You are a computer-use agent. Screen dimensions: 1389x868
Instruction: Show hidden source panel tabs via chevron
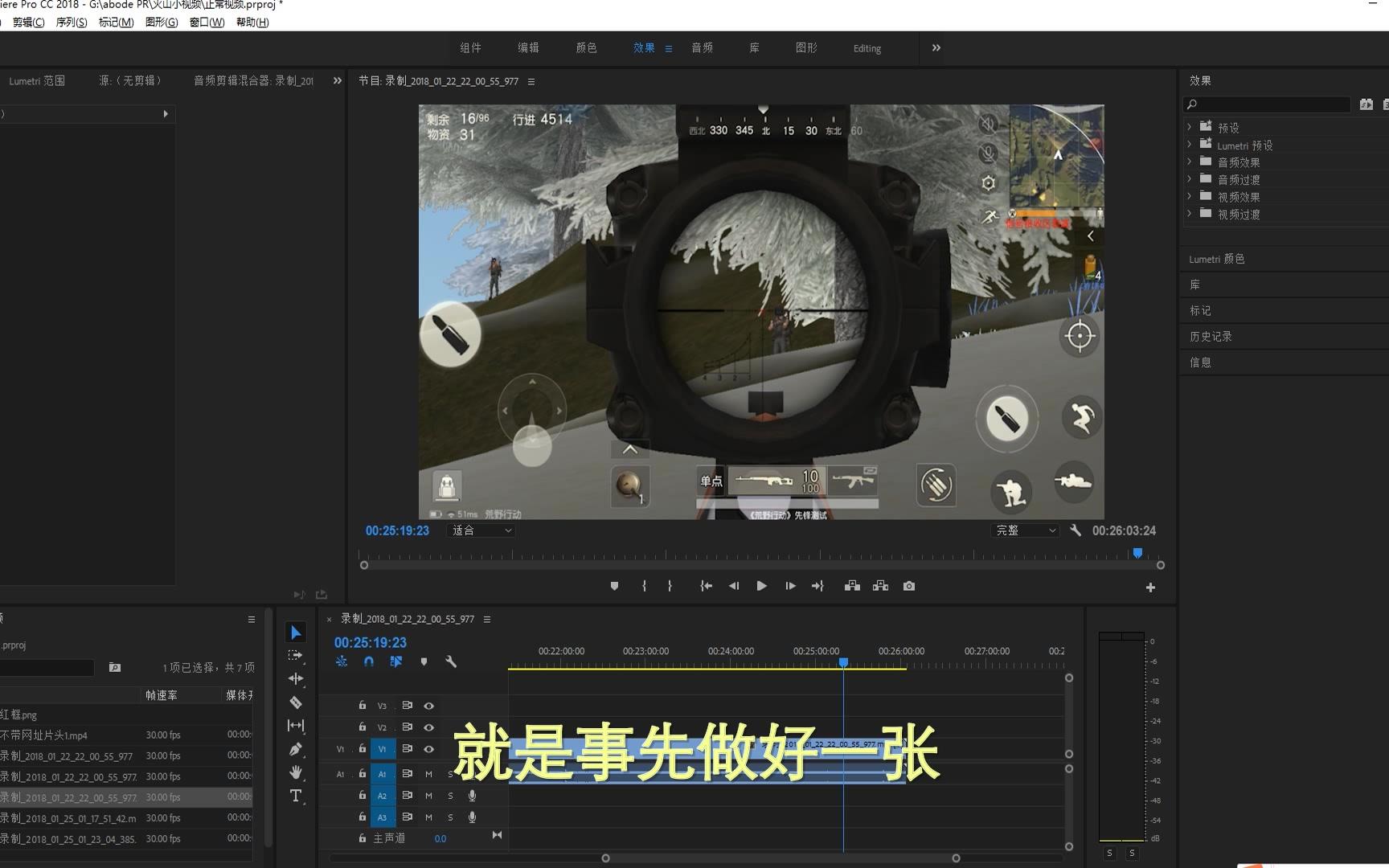pos(337,80)
